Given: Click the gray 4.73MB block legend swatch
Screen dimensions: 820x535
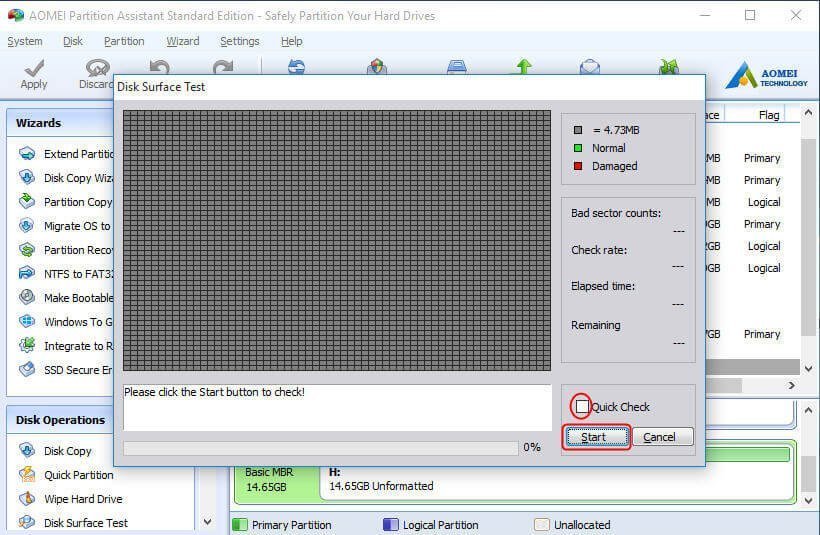Looking at the screenshot, I should (x=578, y=130).
